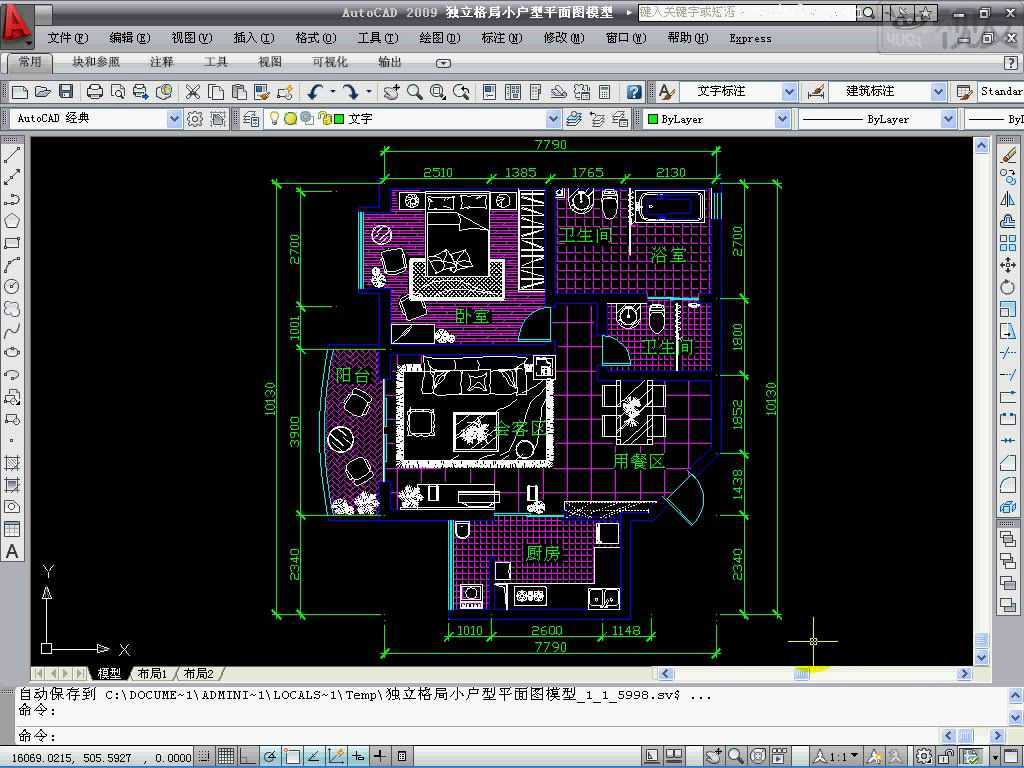The image size is (1024, 768).
Task: Open the annotation scale 1:1 dropdown
Action: [x=854, y=756]
